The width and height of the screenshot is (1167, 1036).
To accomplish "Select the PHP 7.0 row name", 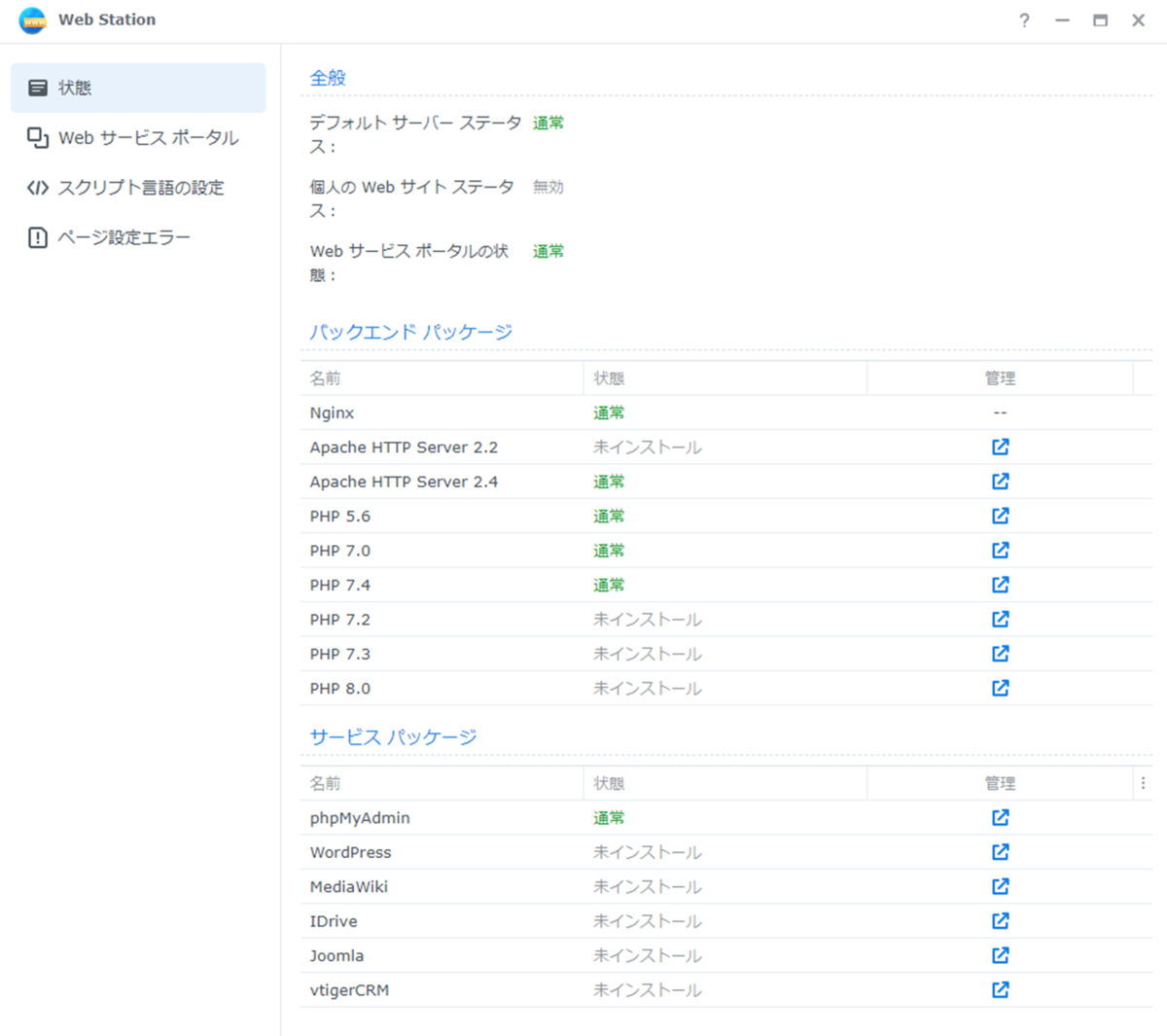I will pyautogui.click(x=339, y=551).
